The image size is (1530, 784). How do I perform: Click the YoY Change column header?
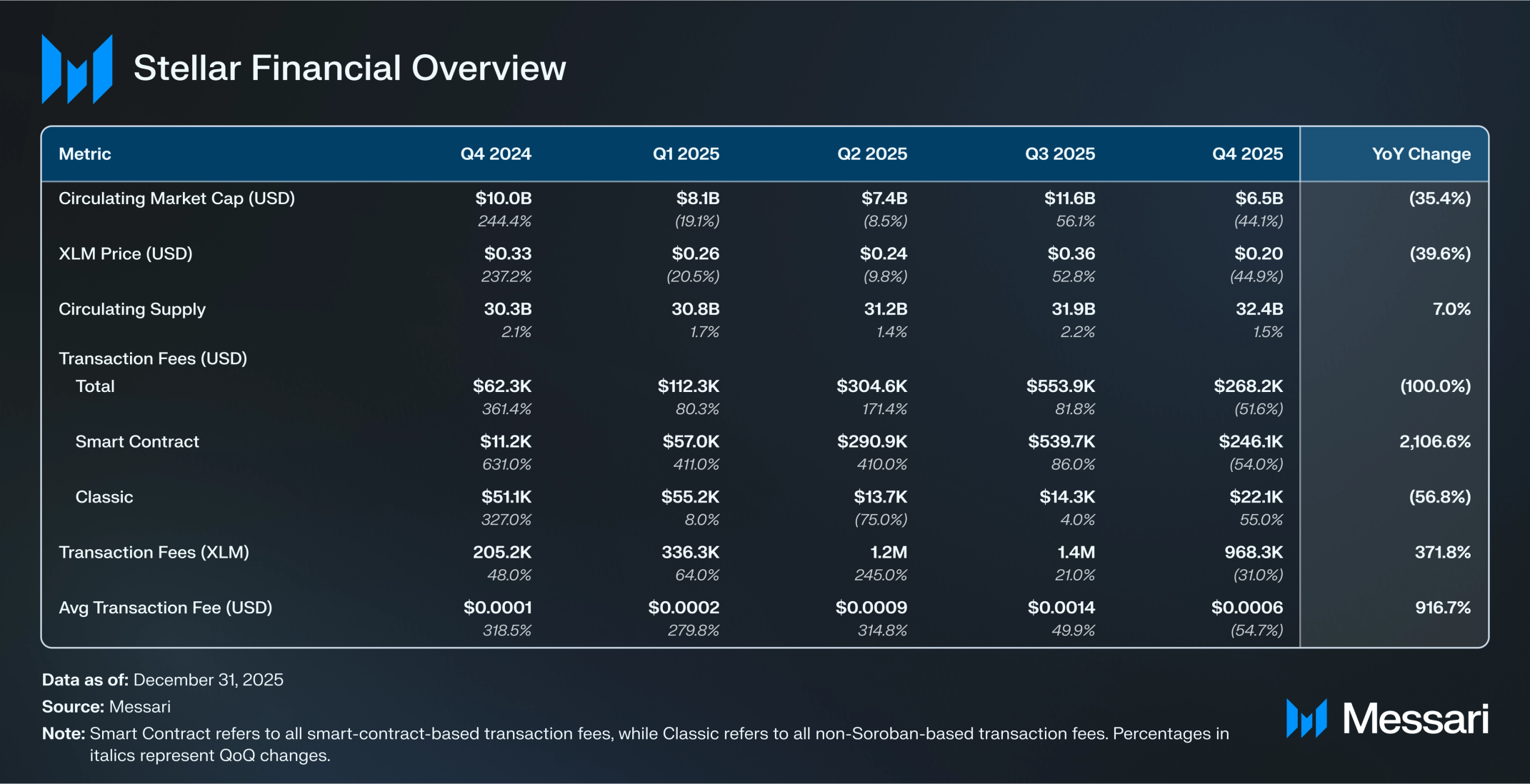pos(1421,154)
